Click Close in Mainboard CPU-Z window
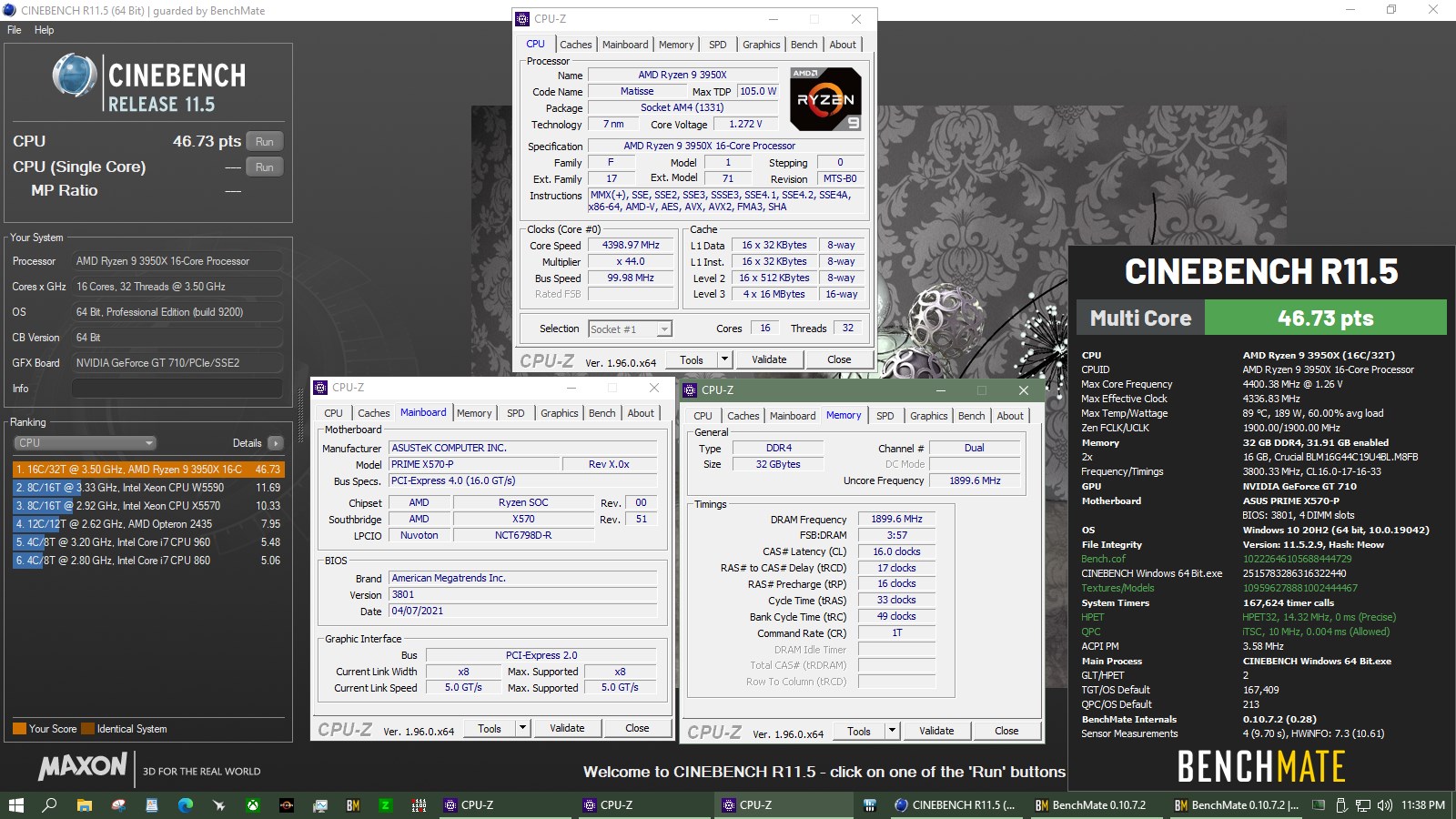Viewport: 1456px width, 819px height. click(637, 728)
